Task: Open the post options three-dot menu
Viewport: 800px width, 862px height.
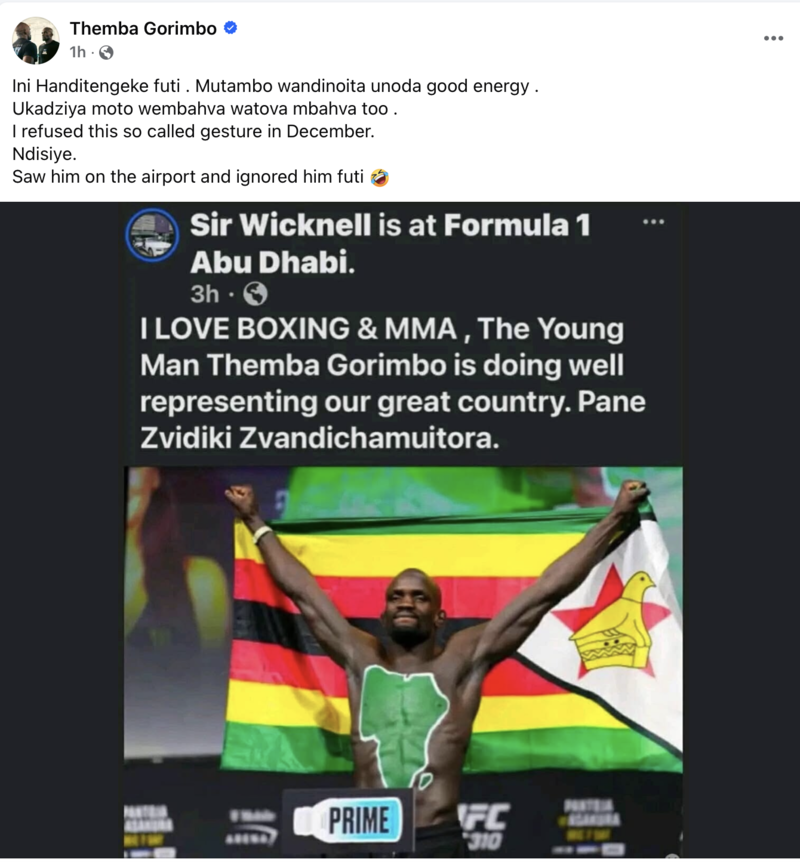Action: pyautogui.click(x=773, y=38)
